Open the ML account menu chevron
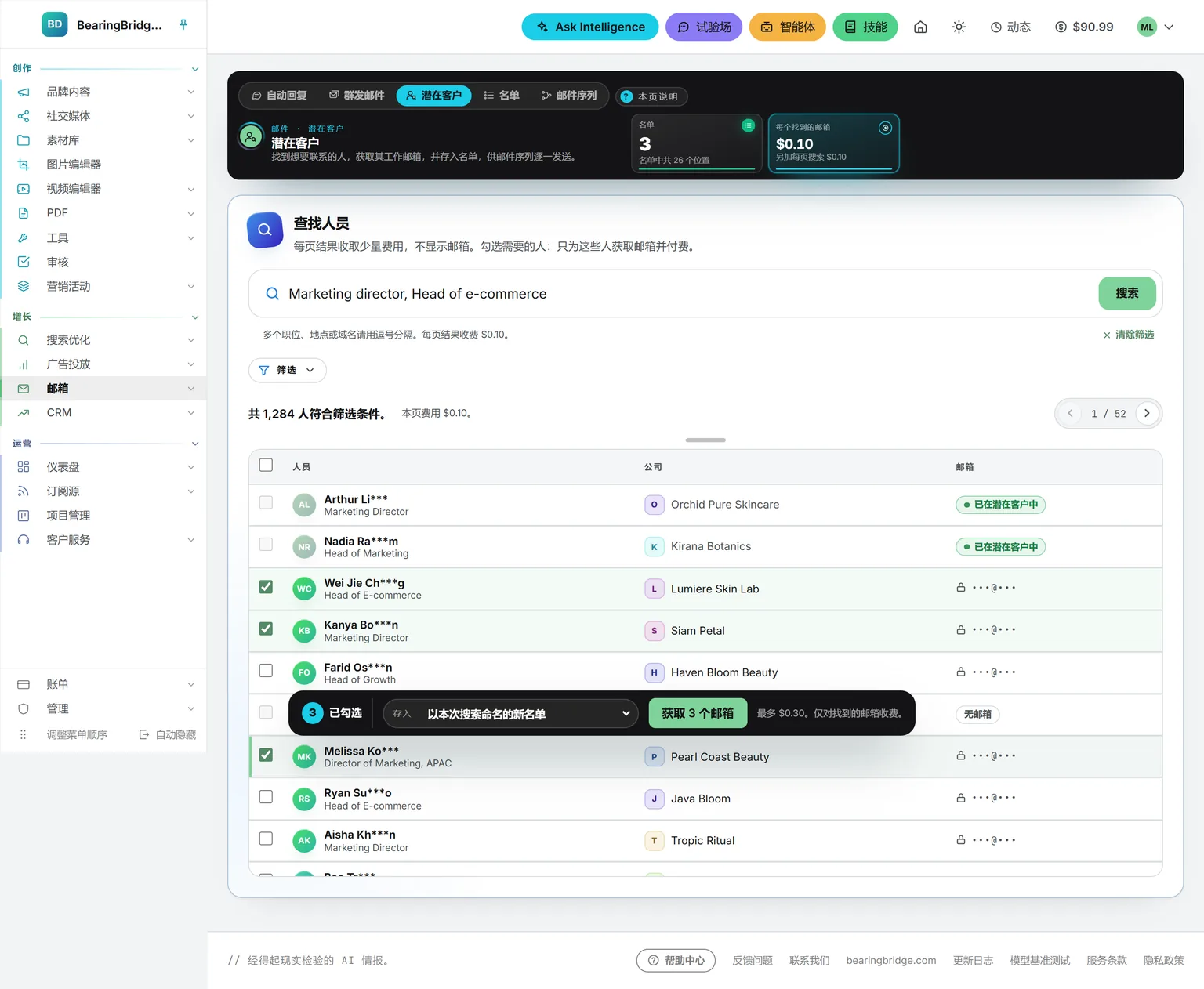The width and height of the screenshot is (1204, 989). [x=1169, y=27]
